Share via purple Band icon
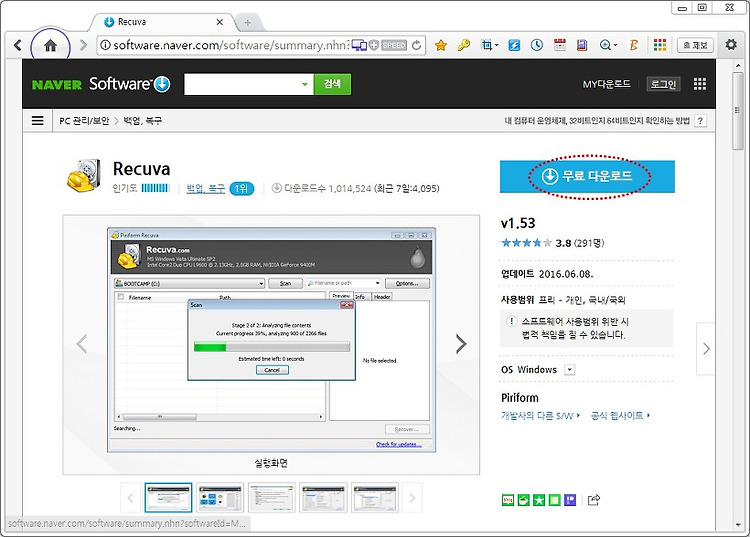The image size is (750, 537). [570, 500]
